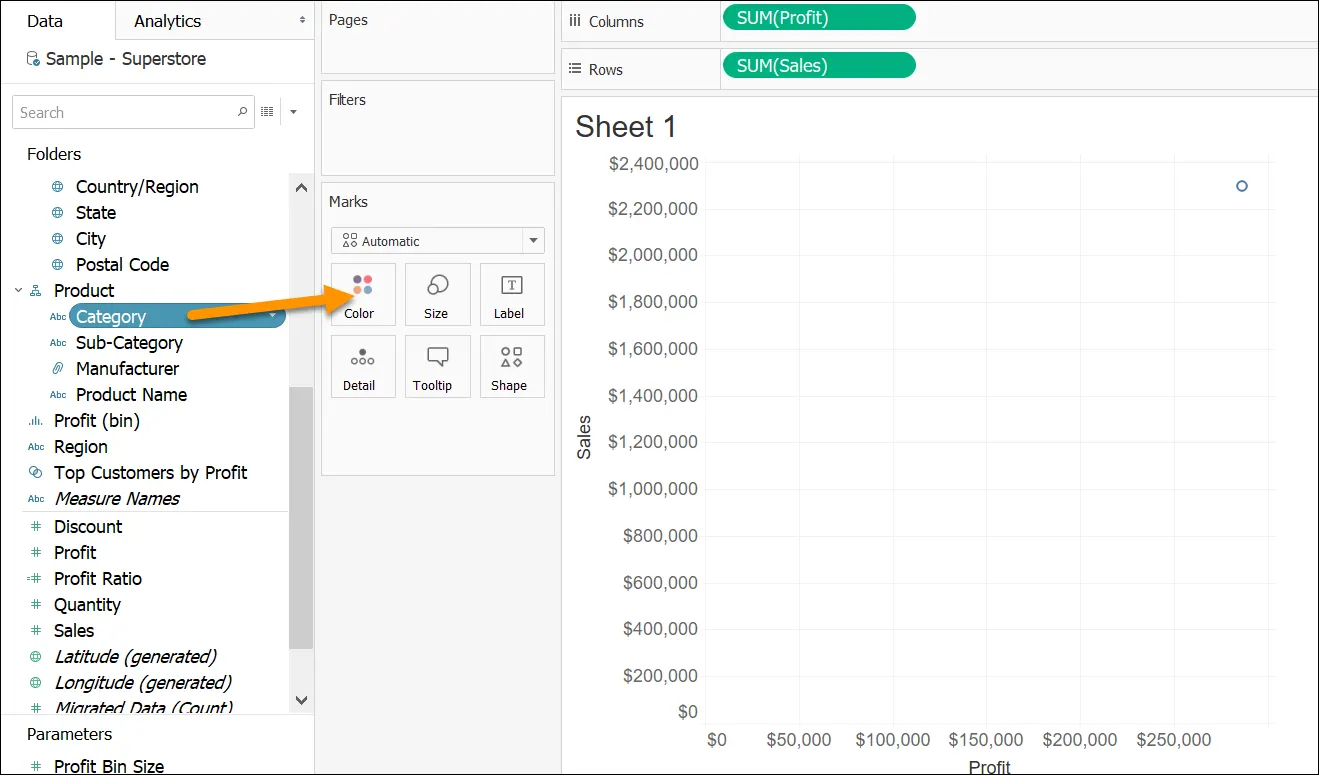Click the data pane vertical scrollbar thumb

pos(301,518)
